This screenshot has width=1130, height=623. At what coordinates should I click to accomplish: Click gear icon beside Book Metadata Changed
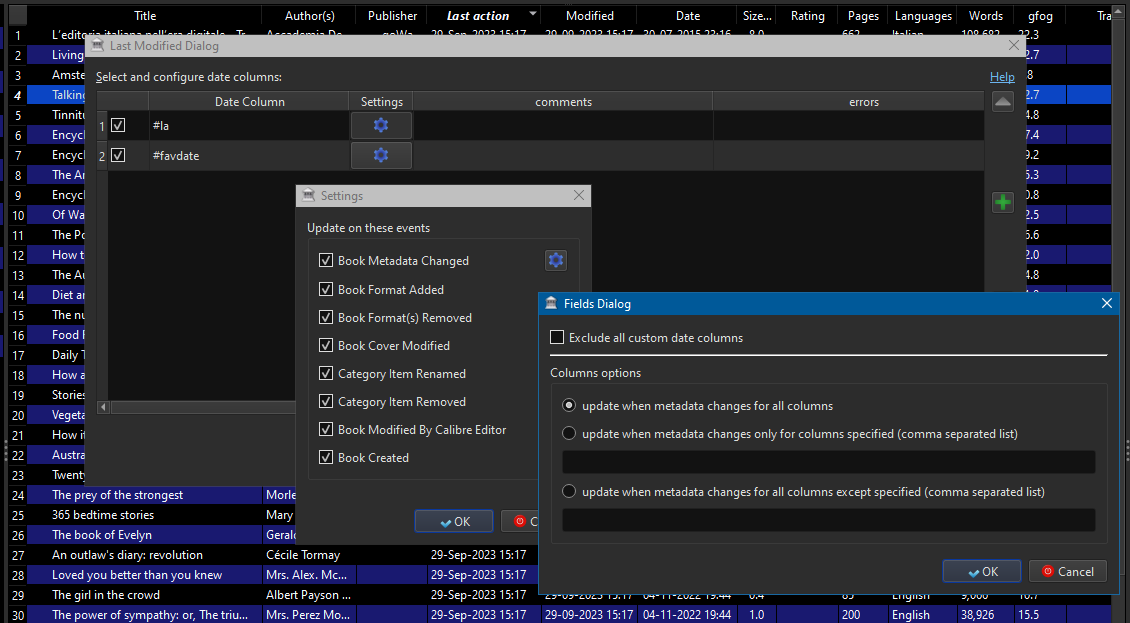[x=556, y=260]
